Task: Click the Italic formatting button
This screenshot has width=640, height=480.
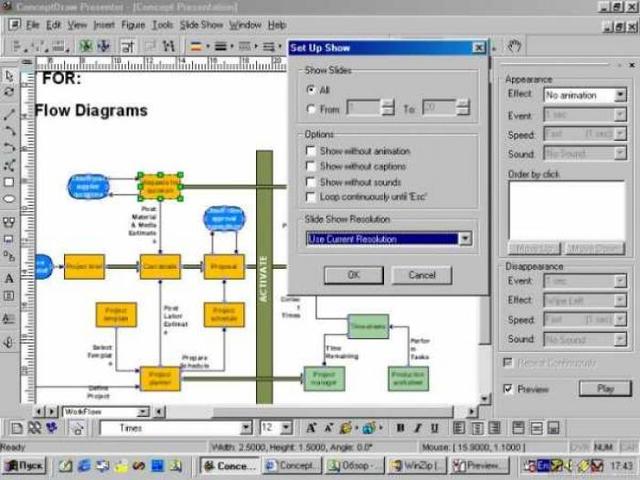Action: tap(418, 428)
